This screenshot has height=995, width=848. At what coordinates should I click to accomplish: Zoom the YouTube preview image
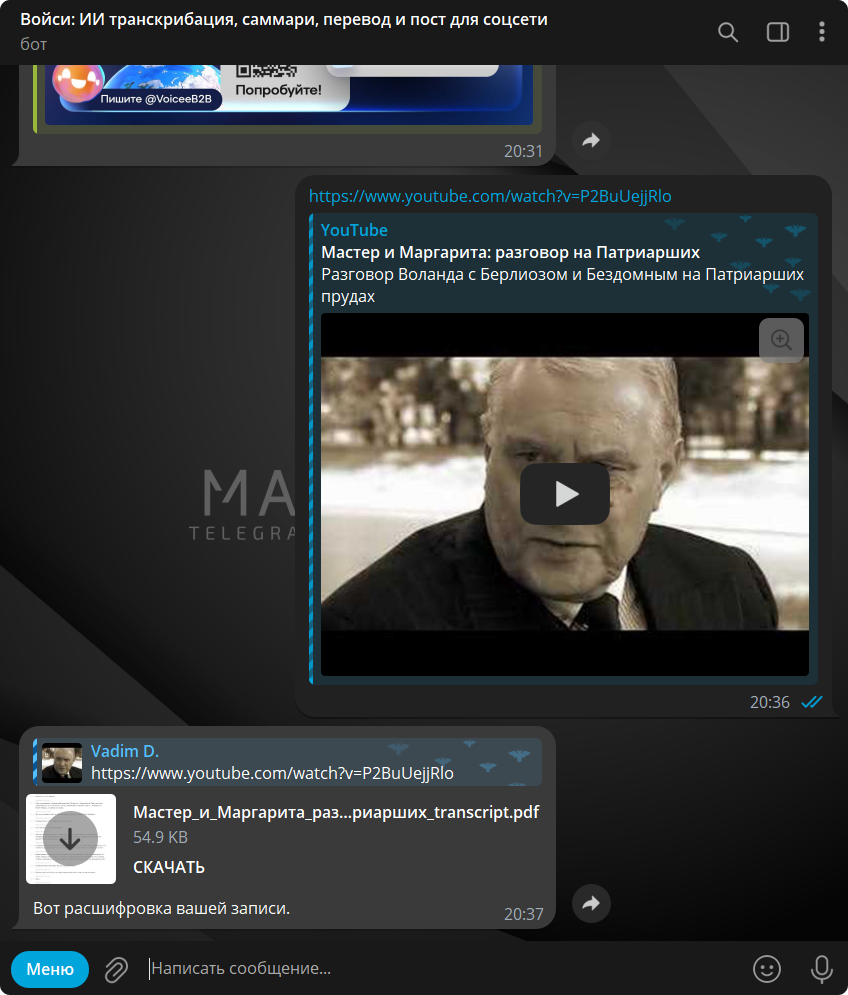point(781,341)
